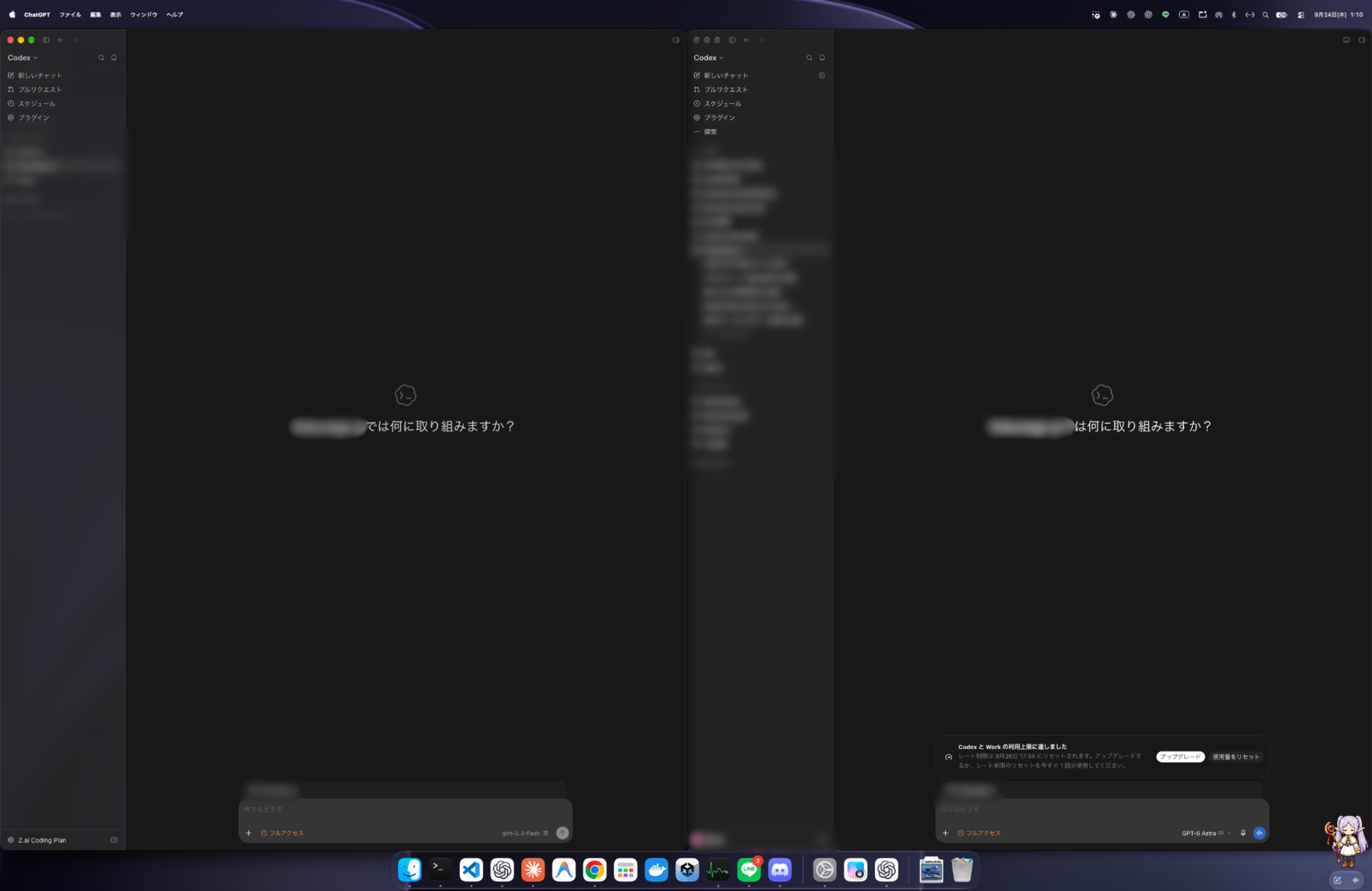Open フルアクセス permission selector in right composer
1372x891 pixels.
point(979,833)
